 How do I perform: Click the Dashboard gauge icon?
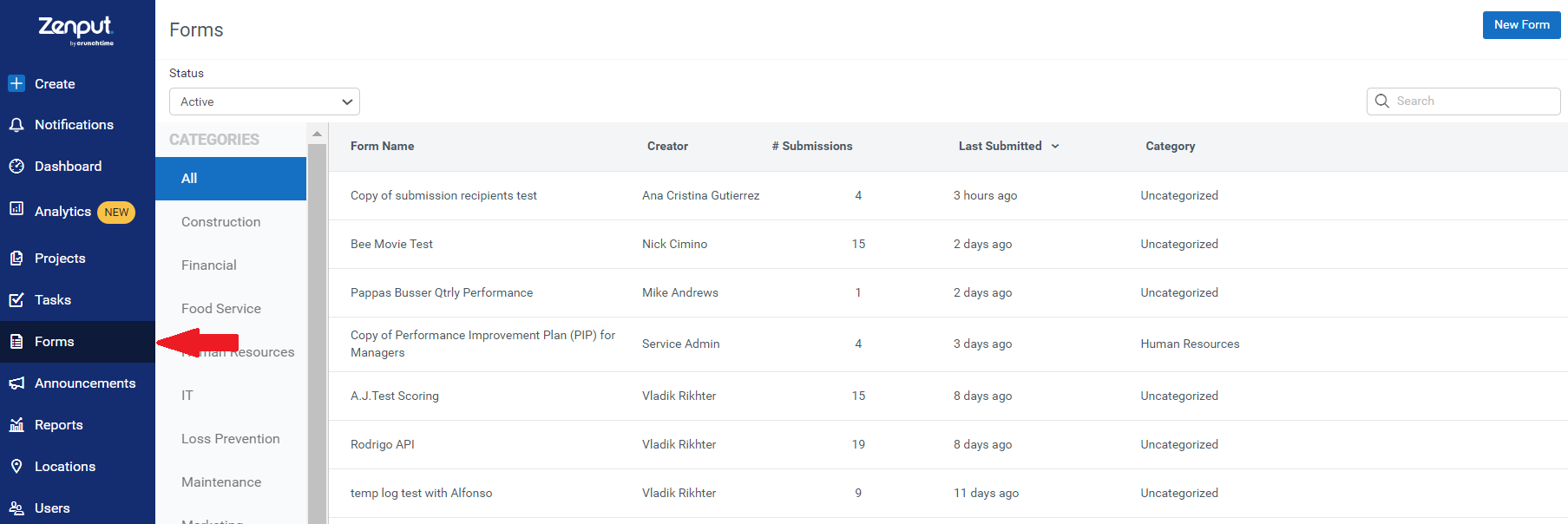pos(16,166)
